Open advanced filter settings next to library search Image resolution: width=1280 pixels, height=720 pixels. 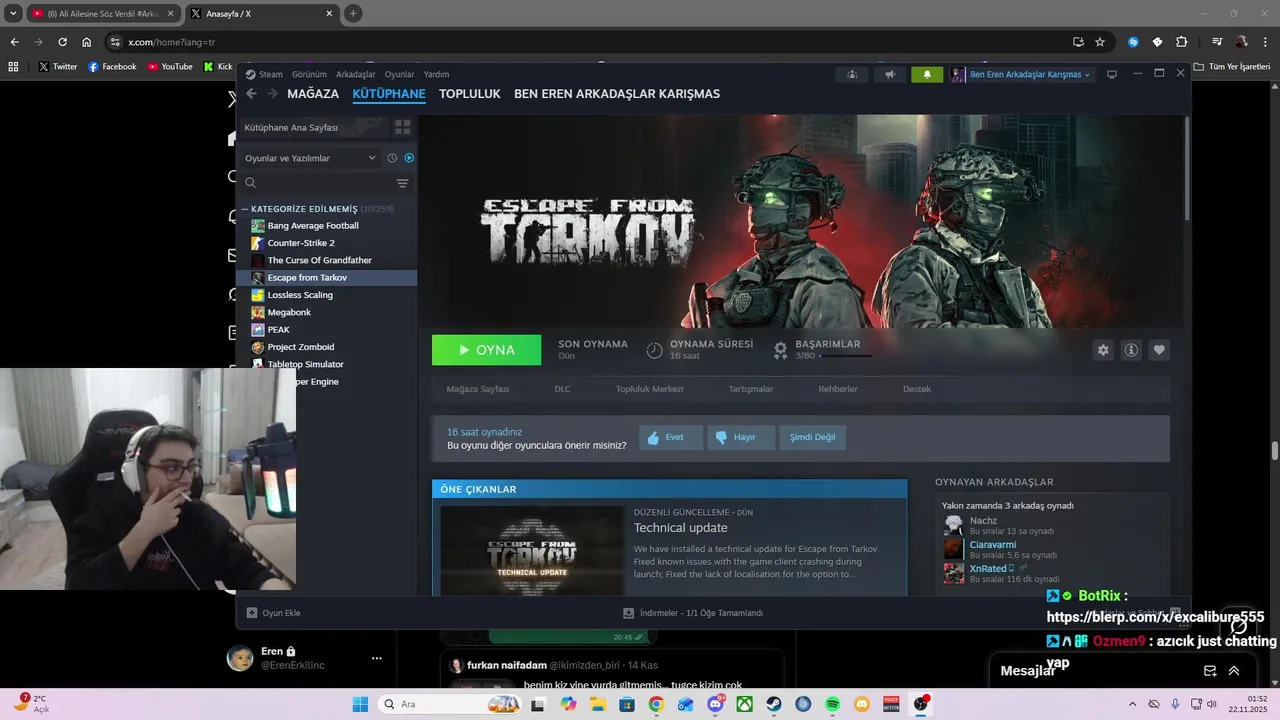pyautogui.click(x=402, y=183)
